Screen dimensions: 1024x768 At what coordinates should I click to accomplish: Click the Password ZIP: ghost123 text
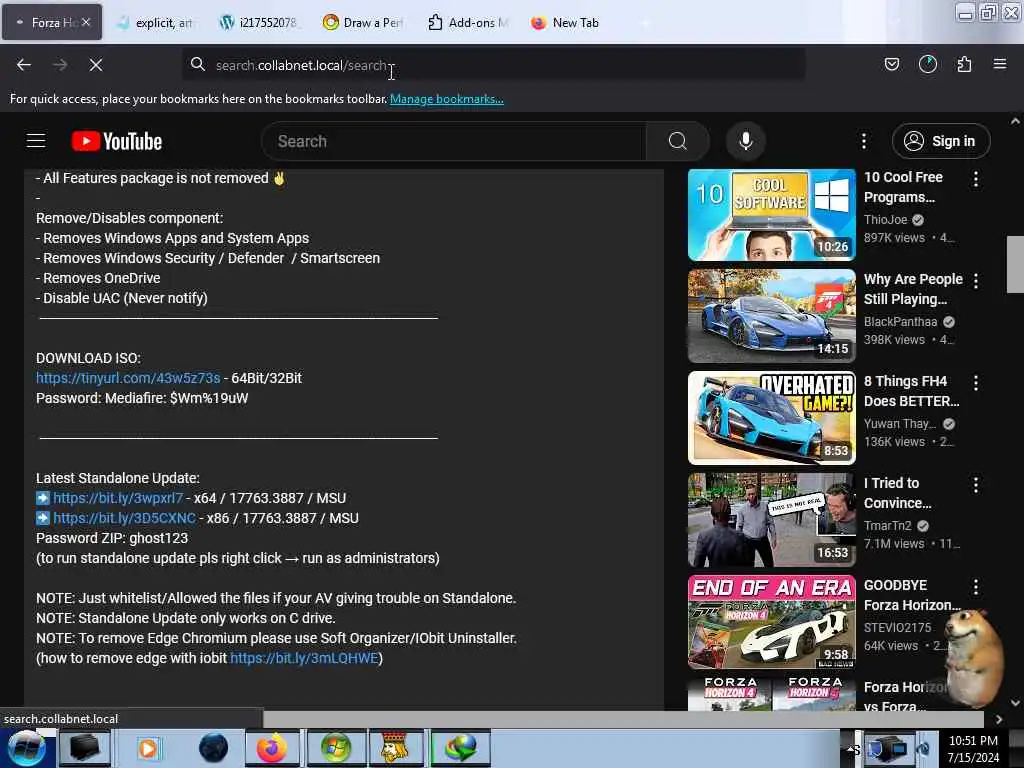(112, 538)
